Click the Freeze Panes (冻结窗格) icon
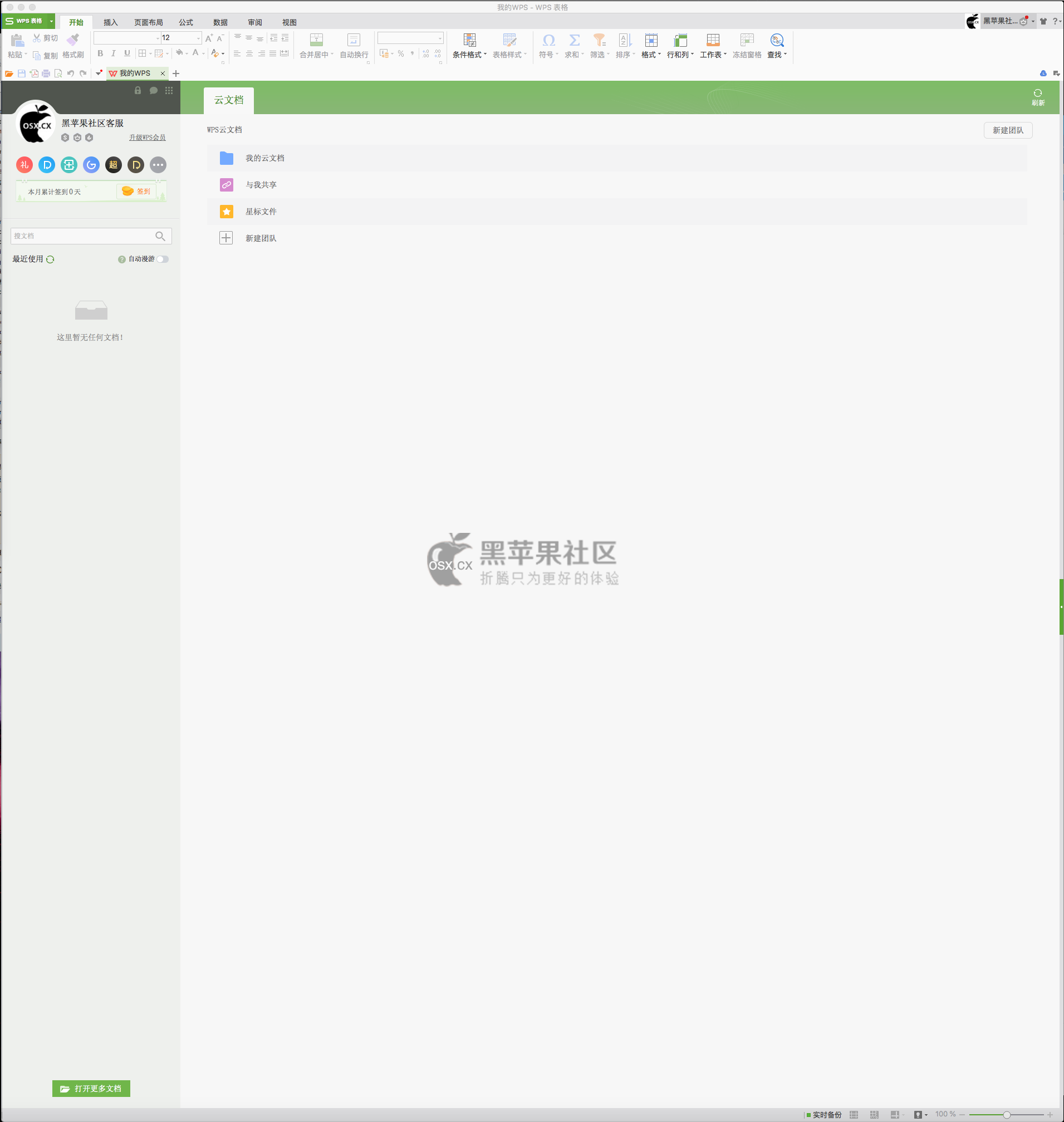 747,40
